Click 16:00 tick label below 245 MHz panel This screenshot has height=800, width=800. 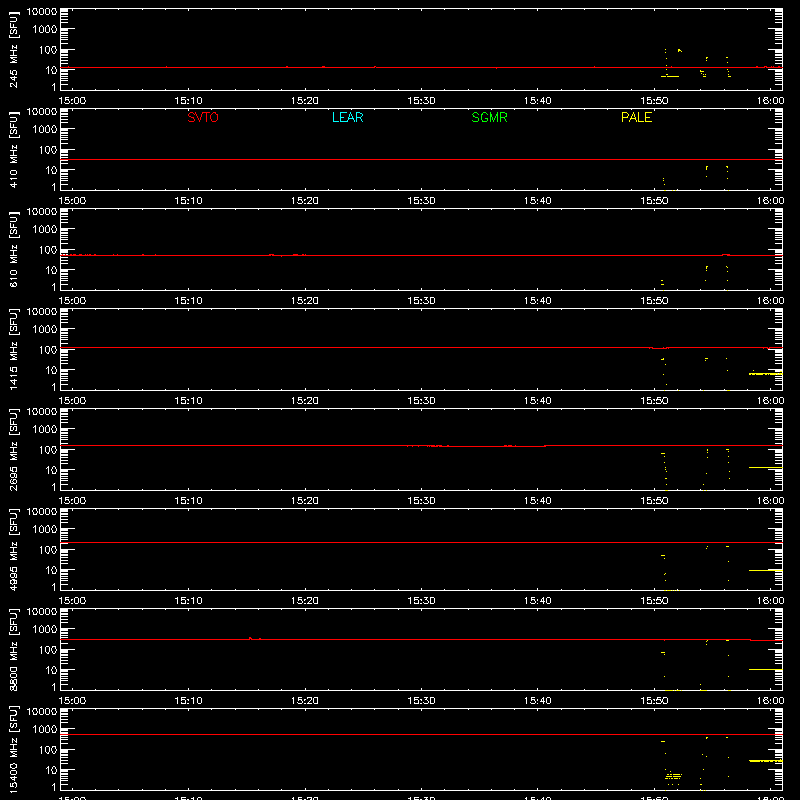click(x=770, y=101)
